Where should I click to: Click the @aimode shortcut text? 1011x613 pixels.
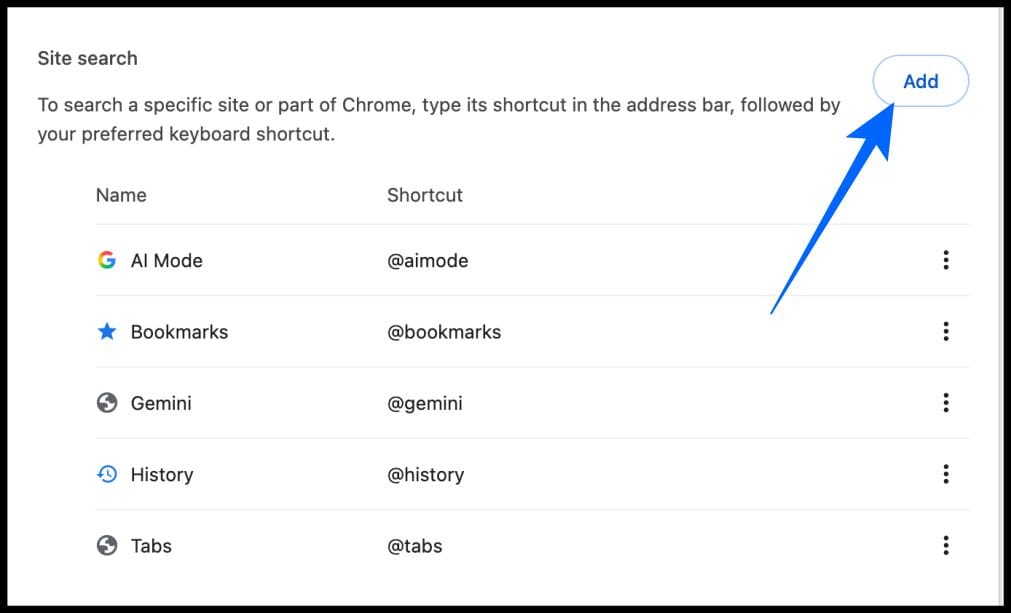(x=427, y=260)
